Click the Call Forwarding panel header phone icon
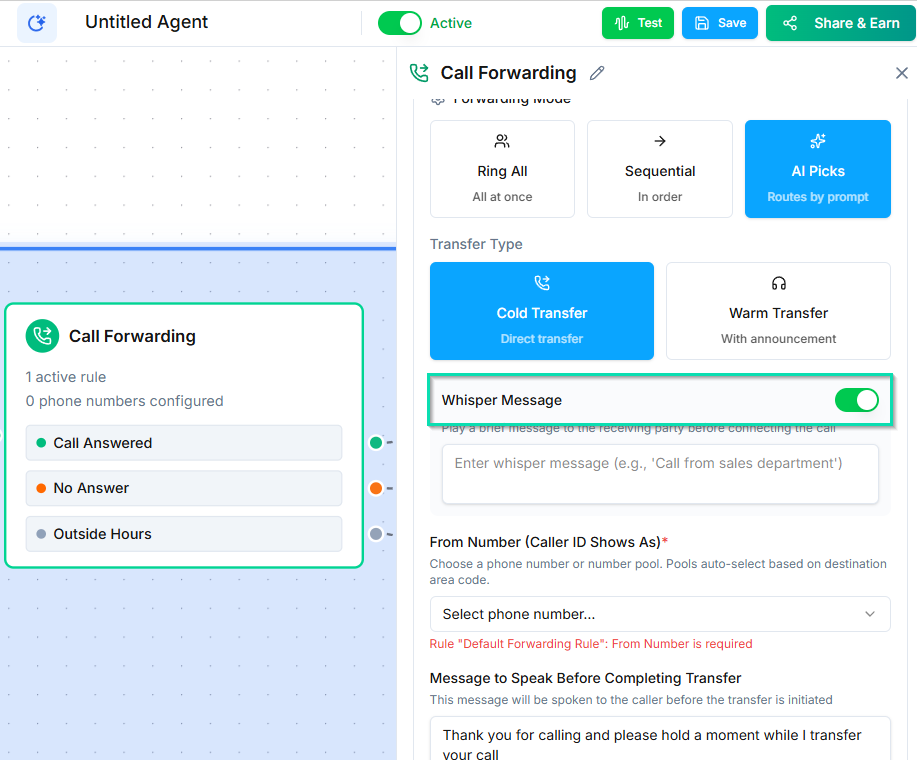Image resolution: width=917 pixels, height=760 pixels. (420, 73)
